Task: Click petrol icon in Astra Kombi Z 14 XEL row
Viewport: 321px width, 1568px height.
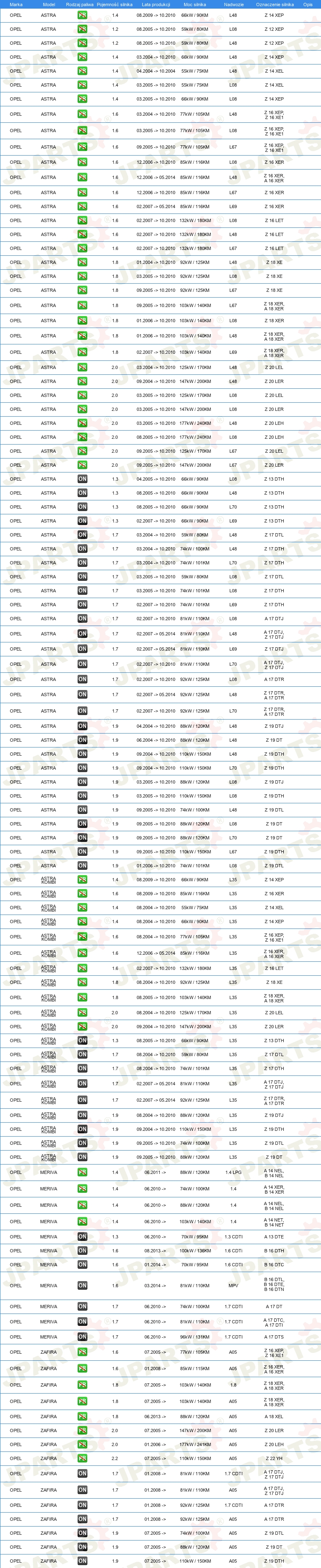Action: click(82, 908)
